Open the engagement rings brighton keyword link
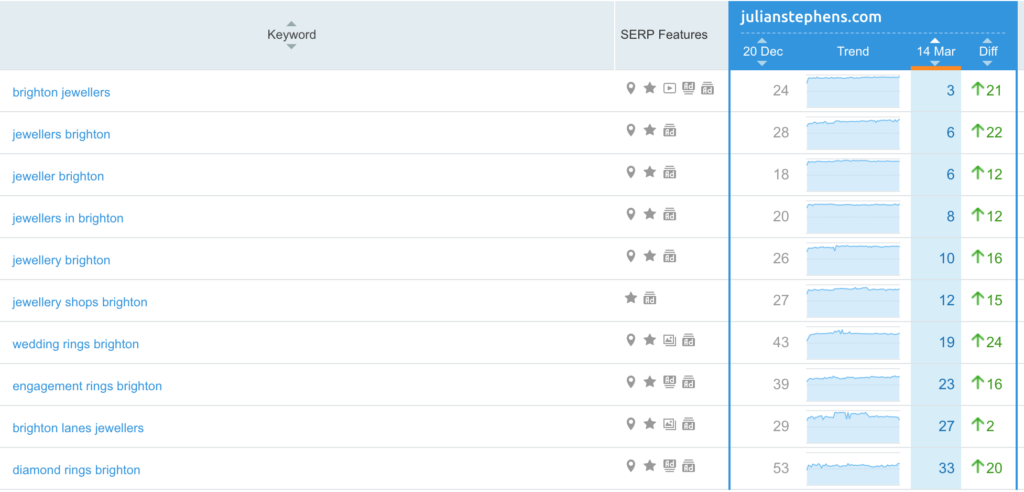The width and height of the screenshot is (1024, 492). click(x=87, y=386)
